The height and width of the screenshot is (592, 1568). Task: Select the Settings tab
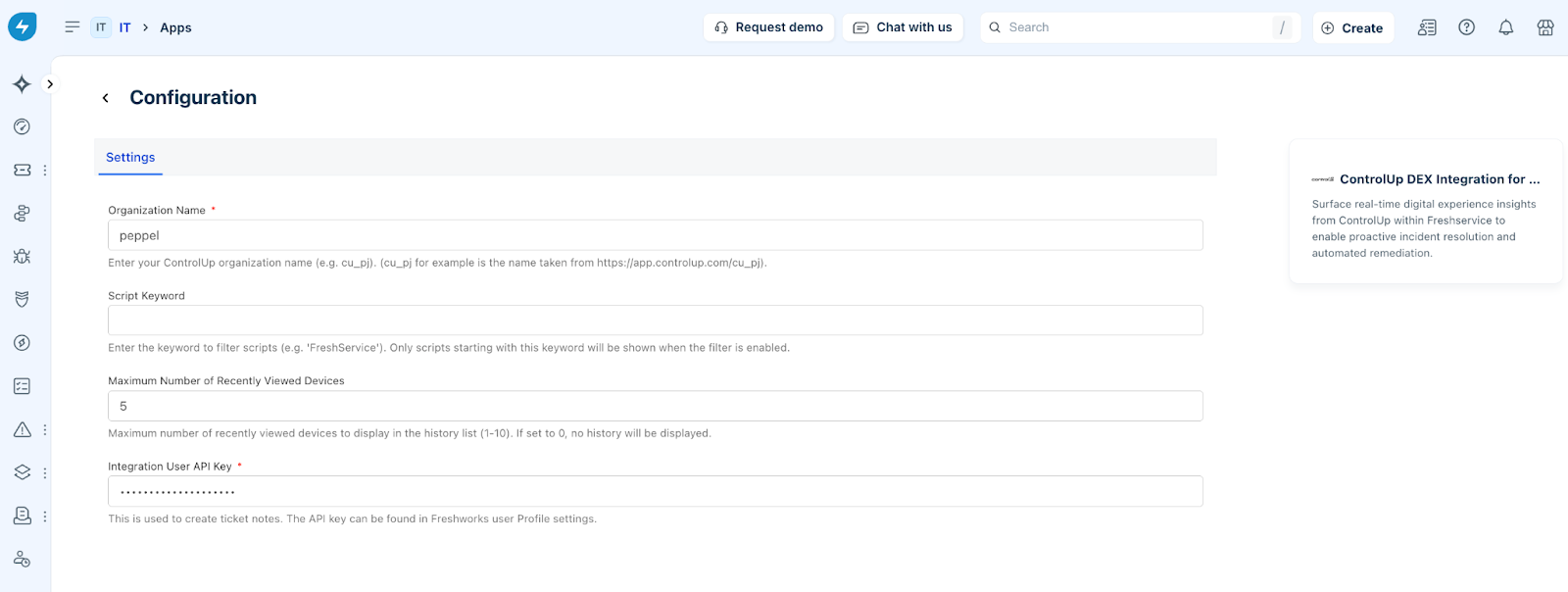130,157
